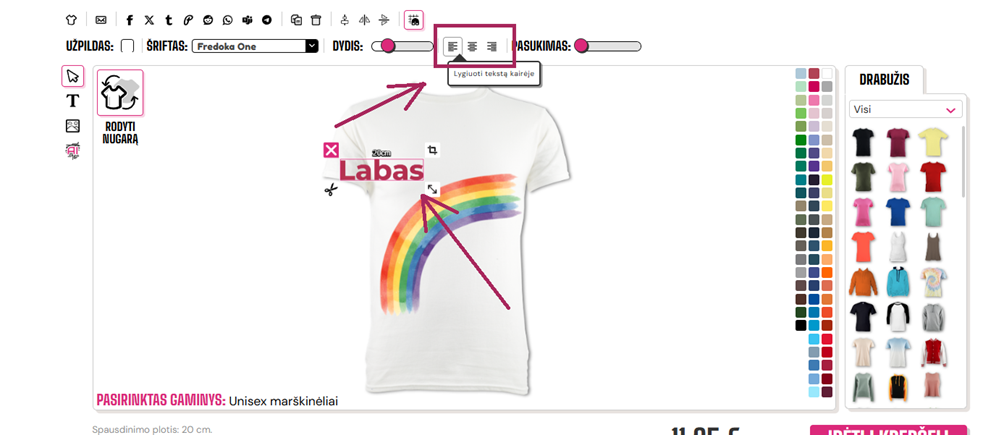Click Rodyti nugarą to show back
Screen dimensions: 1004x435
point(120,107)
